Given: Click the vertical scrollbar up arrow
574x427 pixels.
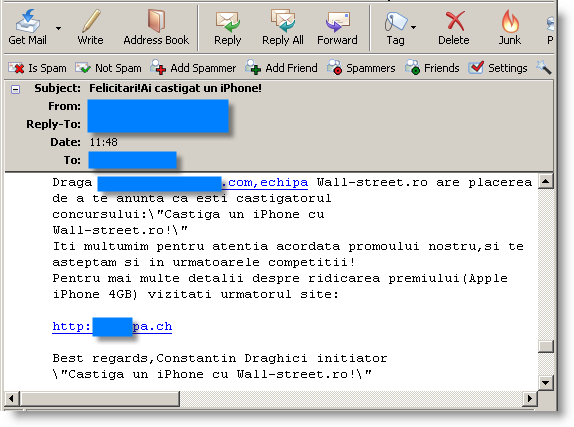Looking at the screenshot, I should click(545, 181).
